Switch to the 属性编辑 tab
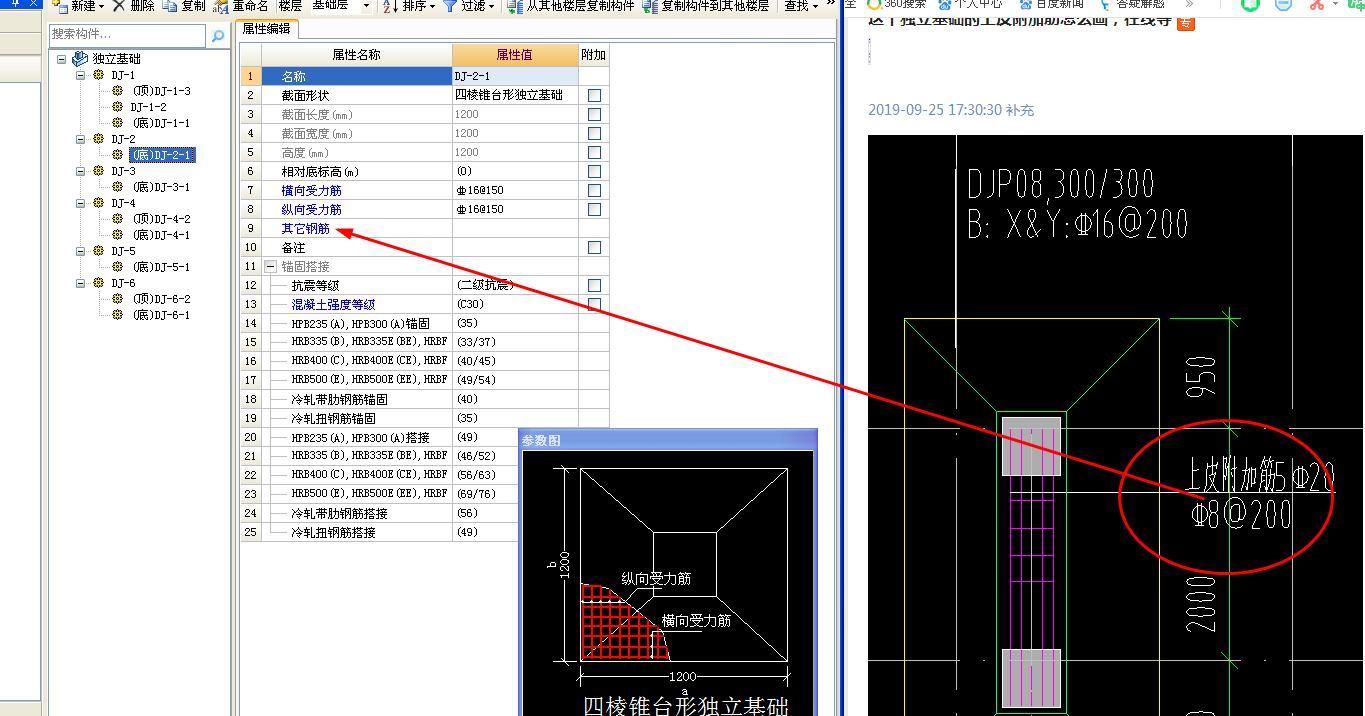 pyautogui.click(x=266, y=29)
